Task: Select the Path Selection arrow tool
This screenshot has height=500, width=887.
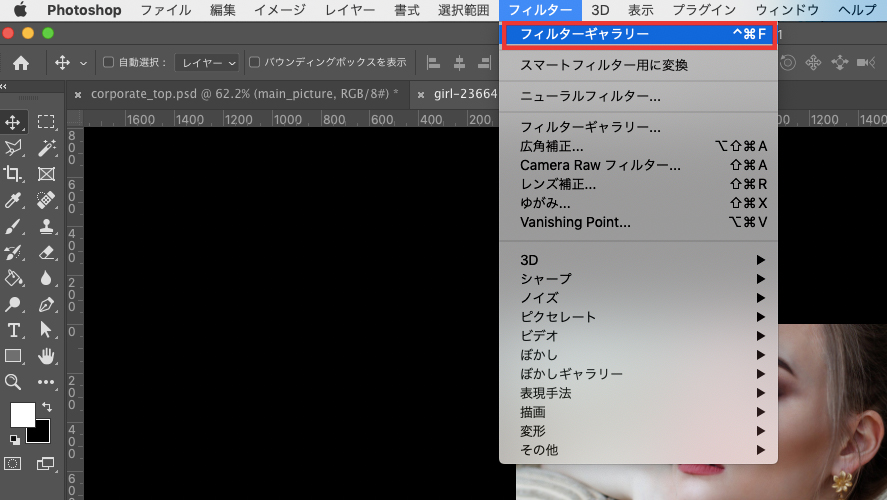Action: point(46,330)
